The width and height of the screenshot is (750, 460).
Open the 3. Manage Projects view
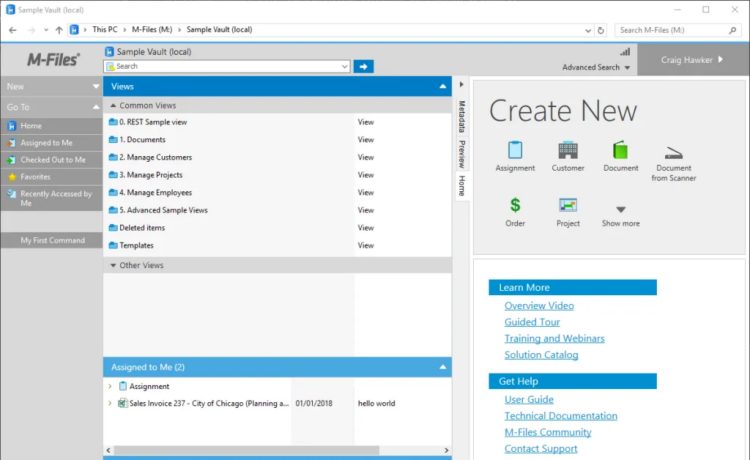pos(155,175)
